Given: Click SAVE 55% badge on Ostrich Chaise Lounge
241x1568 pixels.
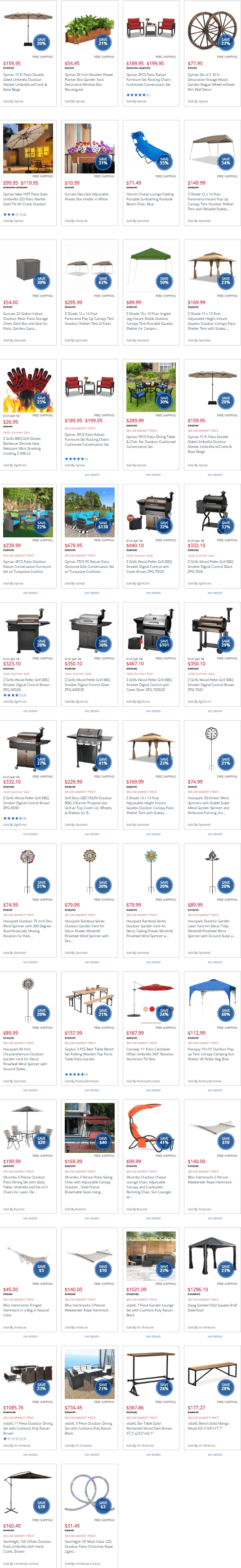Looking at the screenshot, I should [164, 161].
